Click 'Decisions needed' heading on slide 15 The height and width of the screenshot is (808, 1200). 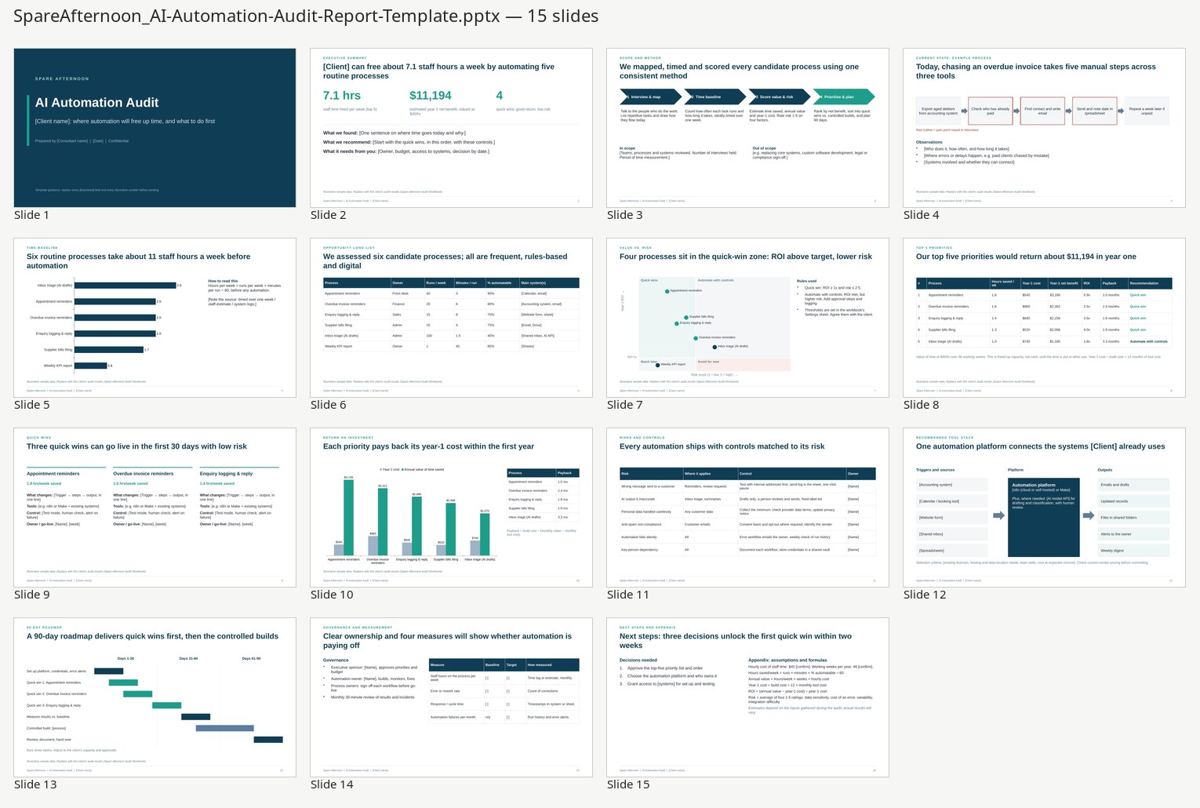tap(638, 660)
